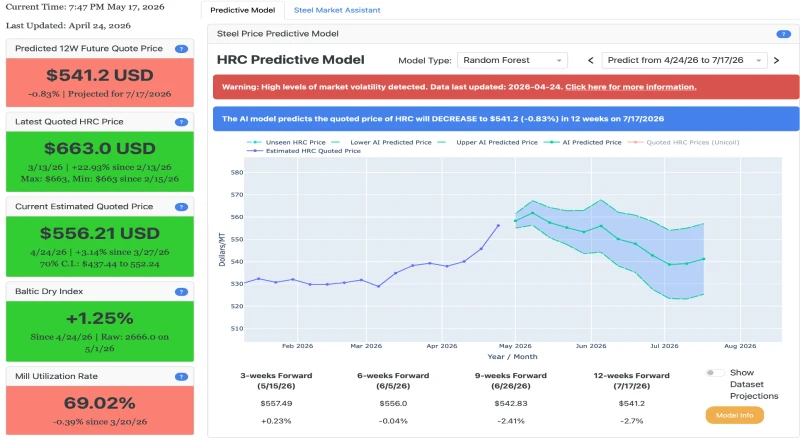Toggle Upper AI Predicted Price legend series
The height and width of the screenshot is (439, 800).
coord(488,142)
